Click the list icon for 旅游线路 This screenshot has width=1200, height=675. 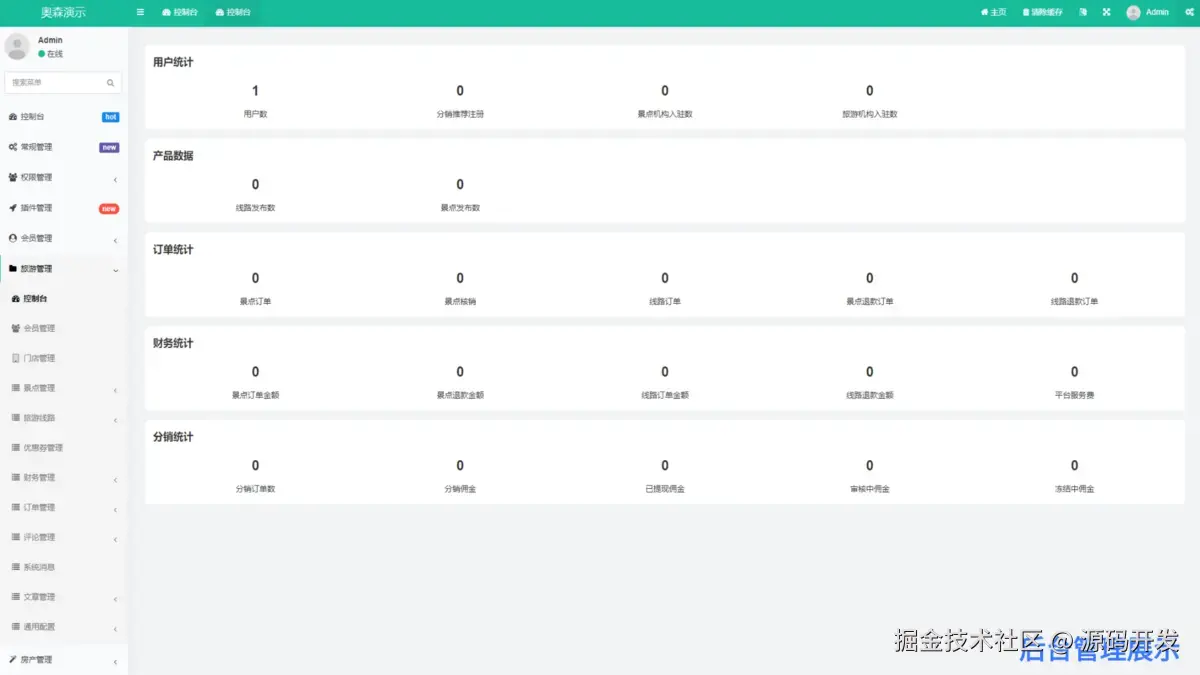point(16,418)
